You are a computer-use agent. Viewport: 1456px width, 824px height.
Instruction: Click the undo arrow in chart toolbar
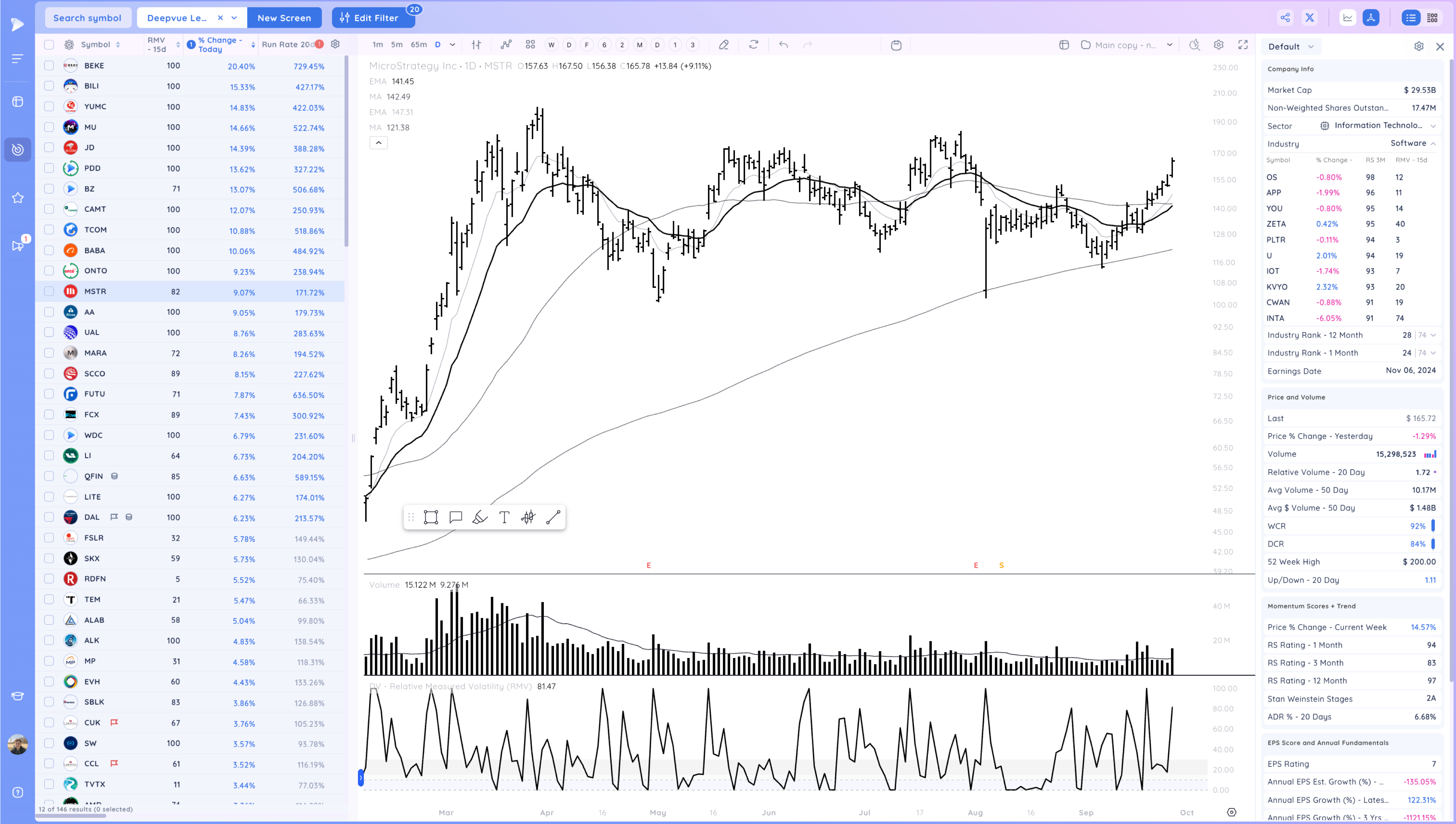783,45
